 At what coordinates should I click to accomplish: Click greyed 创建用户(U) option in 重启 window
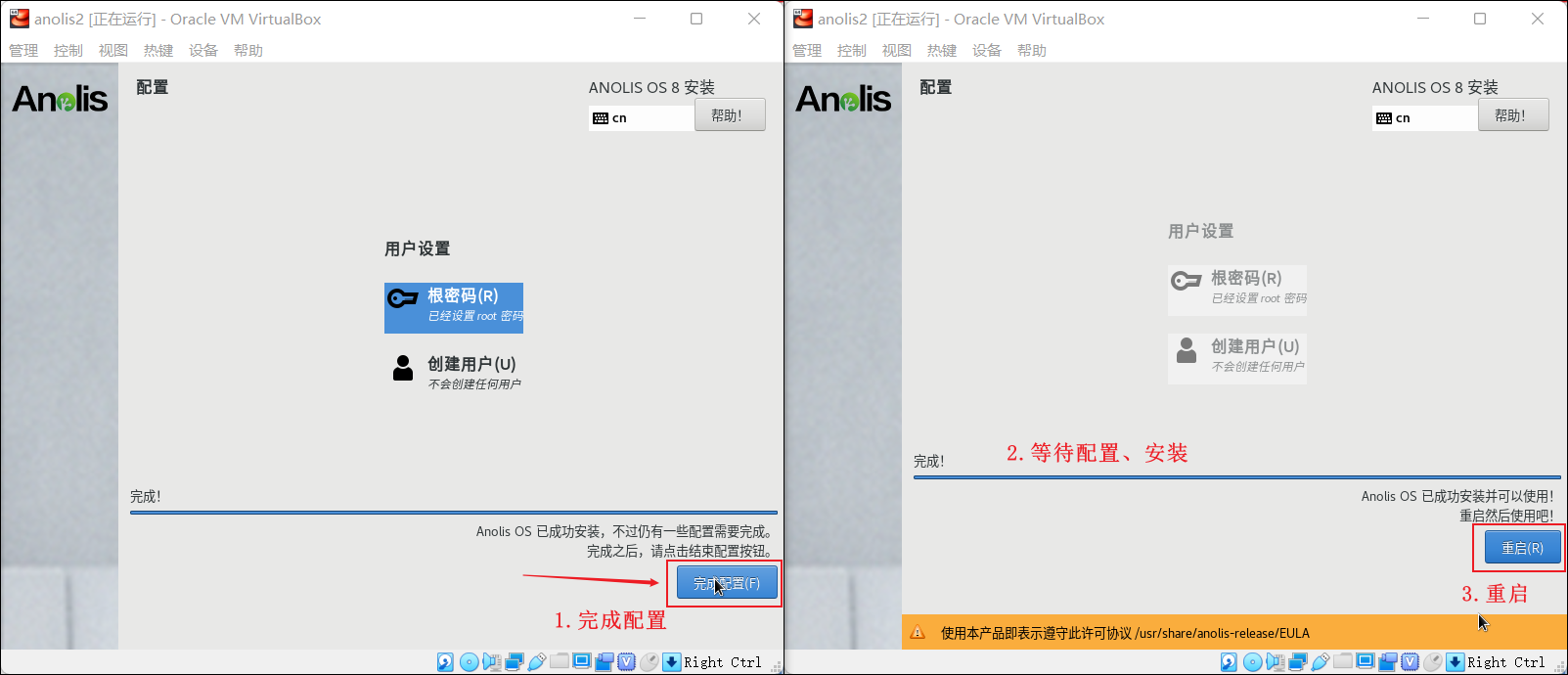(1237, 358)
